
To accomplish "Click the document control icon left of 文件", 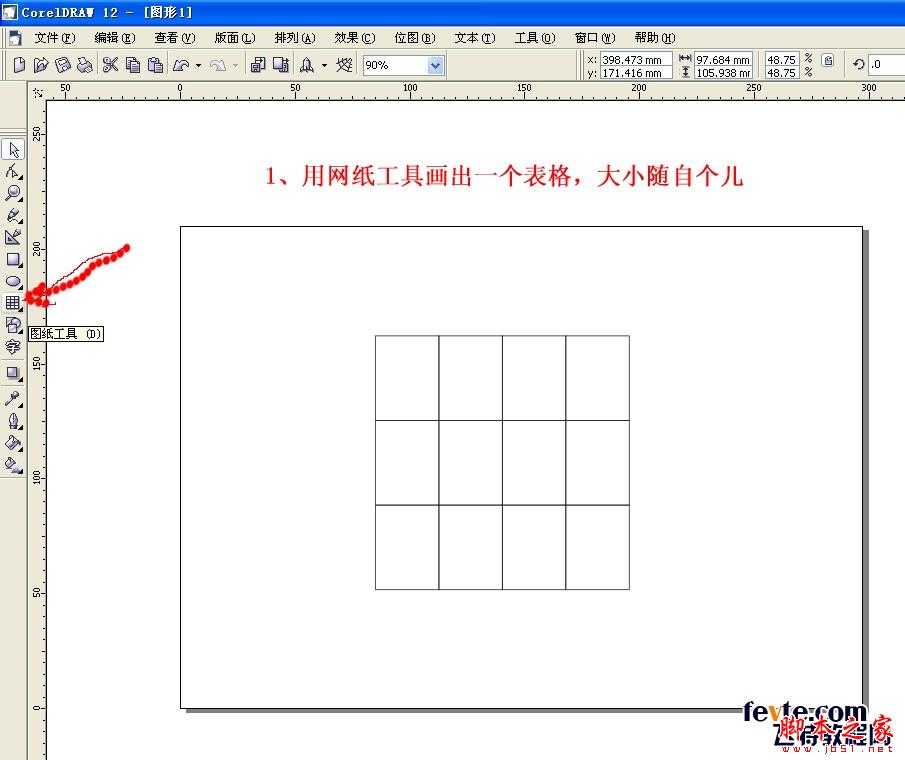I will tap(16, 38).
